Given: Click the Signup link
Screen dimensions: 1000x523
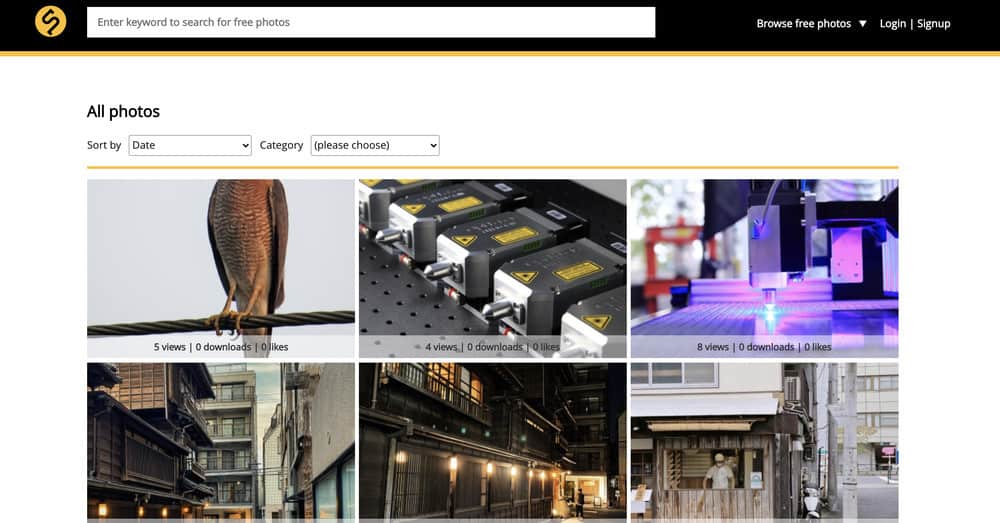Looking at the screenshot, I should 934,24.
